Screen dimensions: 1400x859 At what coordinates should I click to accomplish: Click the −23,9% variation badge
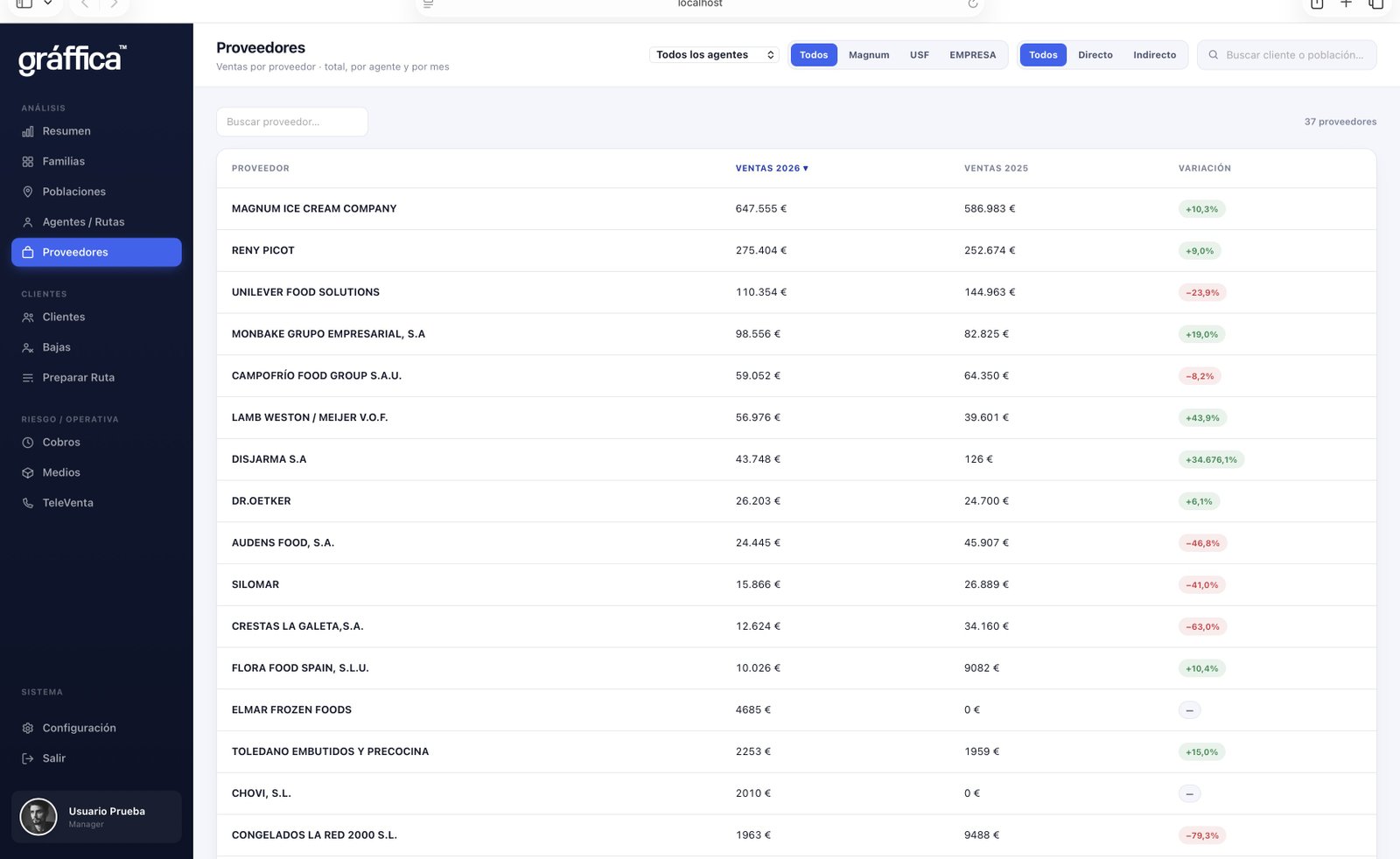tap(1202, 293)
